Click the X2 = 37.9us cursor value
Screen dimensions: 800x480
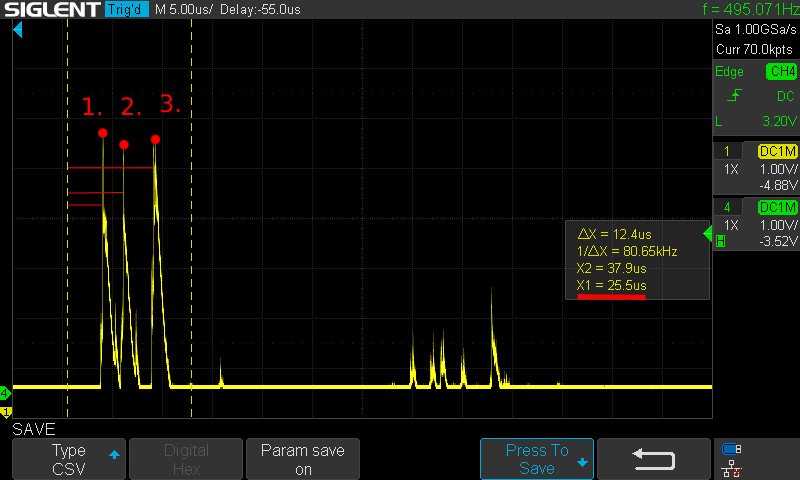(611, 268)
